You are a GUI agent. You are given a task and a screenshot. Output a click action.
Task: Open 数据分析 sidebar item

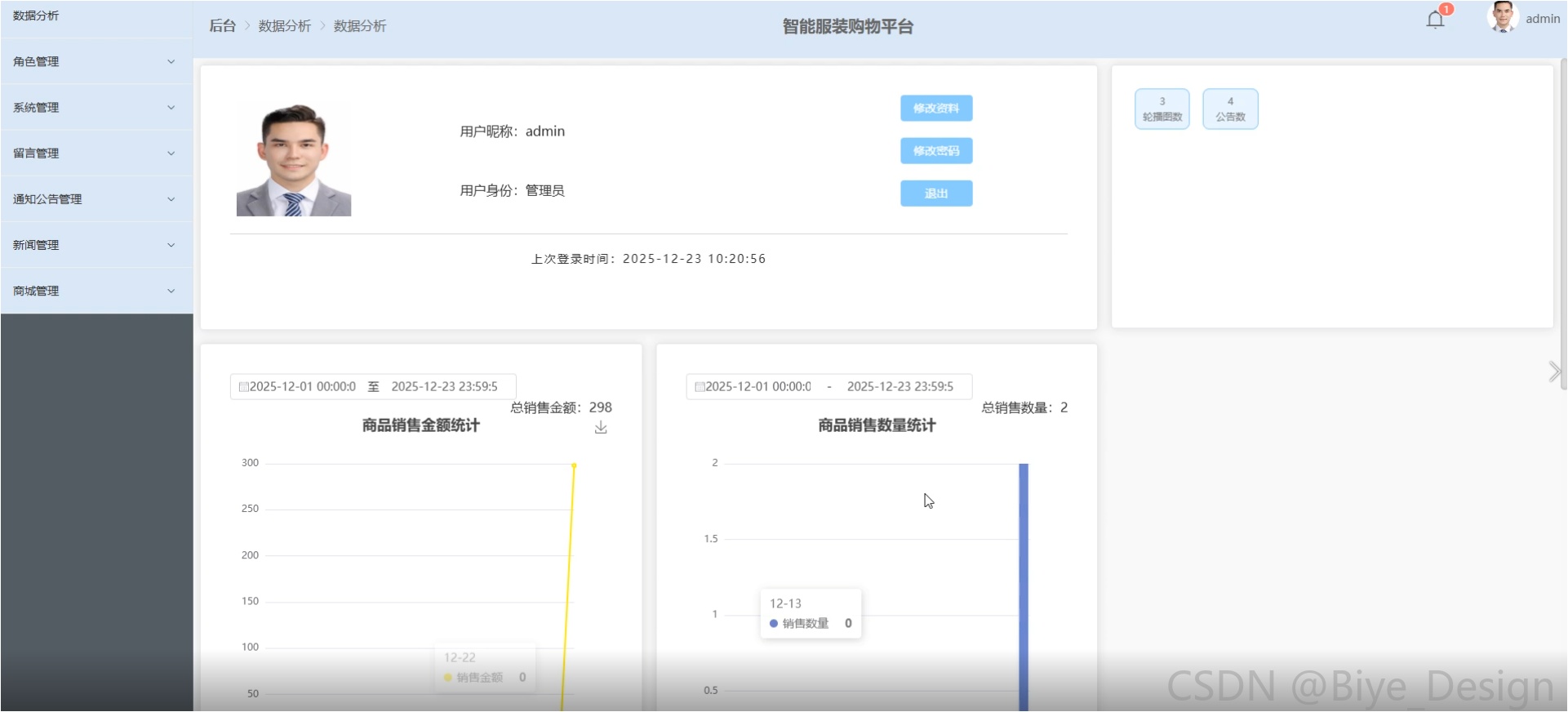[96, 16]
